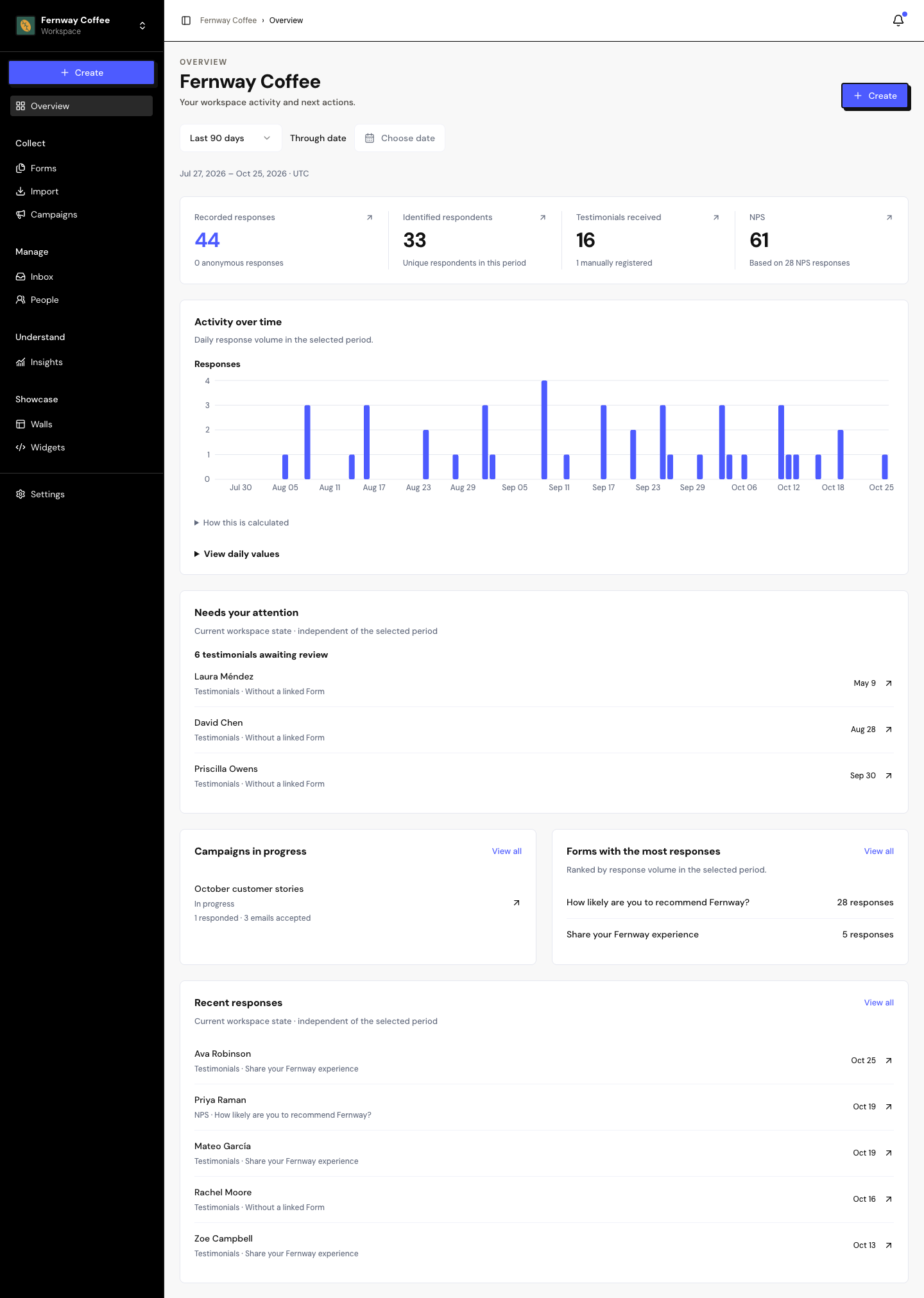The height and width of the screenshot is (1298, 924).
Task: Open Priscilla Owens testimonial arrow
Action: (x=889, y=776)
